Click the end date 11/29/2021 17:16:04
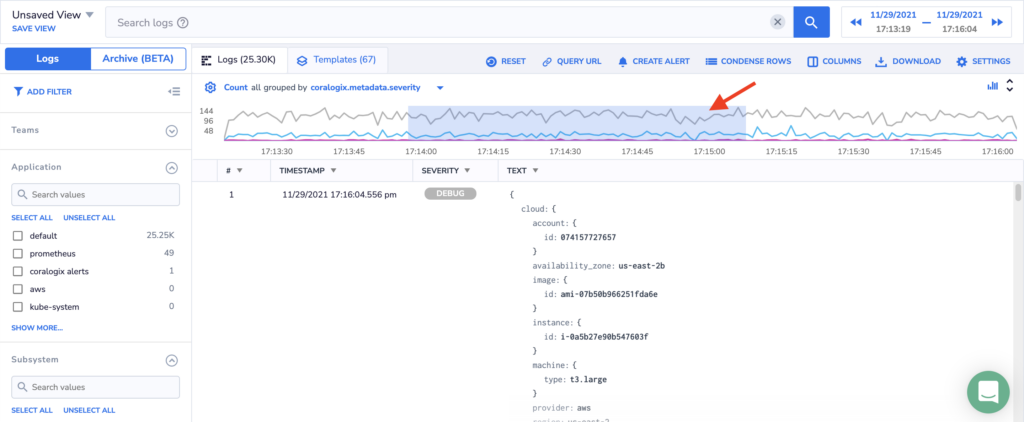This screenshot has width=1024, height=422. [959, 22]
